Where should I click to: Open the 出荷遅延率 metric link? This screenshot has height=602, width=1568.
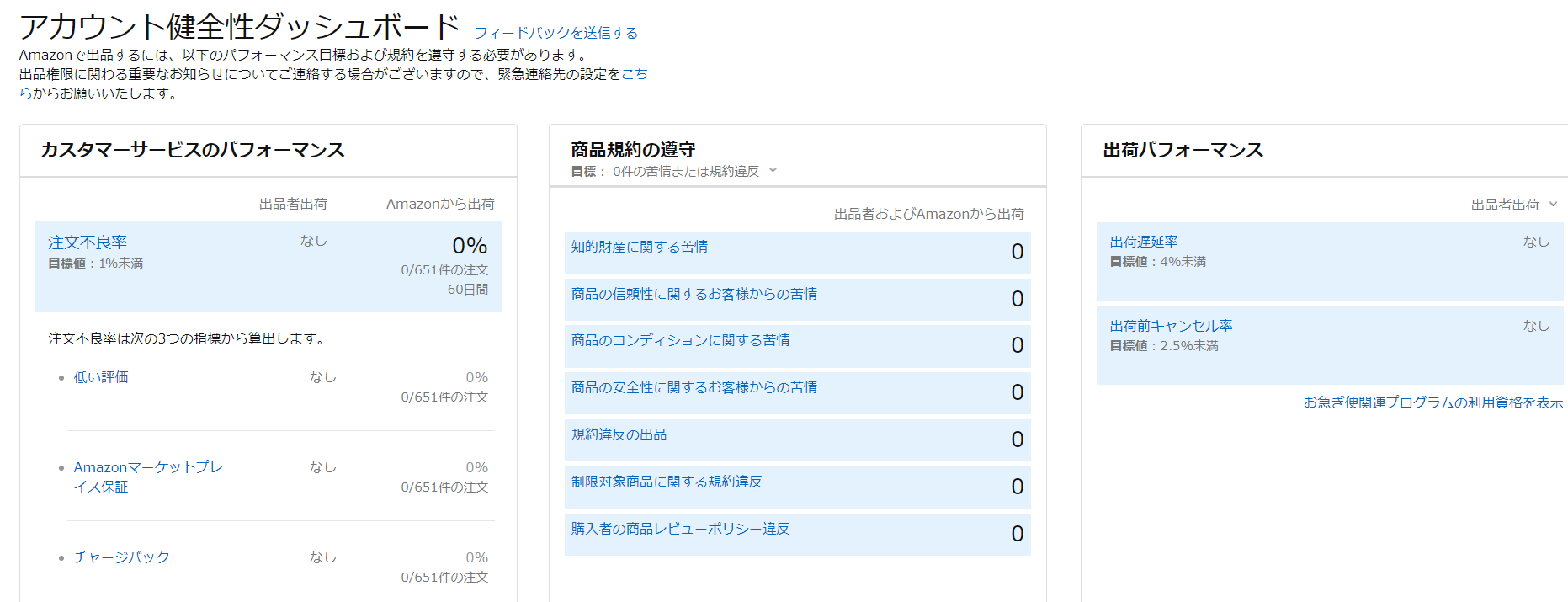point(1143,242)
